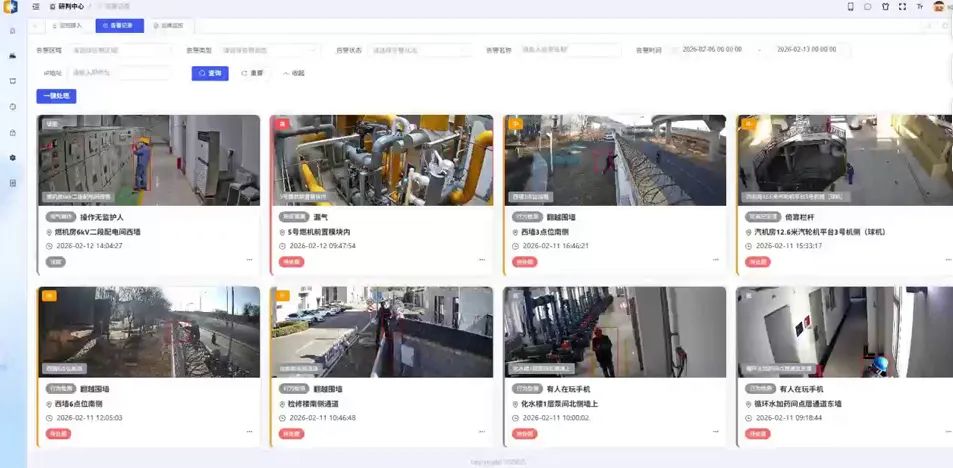Image resolution: width=953 pixels, height=468 pixels.
Task: Open the 检修楼南侧通道 alarm snapshot
Action: click(382, 332)
